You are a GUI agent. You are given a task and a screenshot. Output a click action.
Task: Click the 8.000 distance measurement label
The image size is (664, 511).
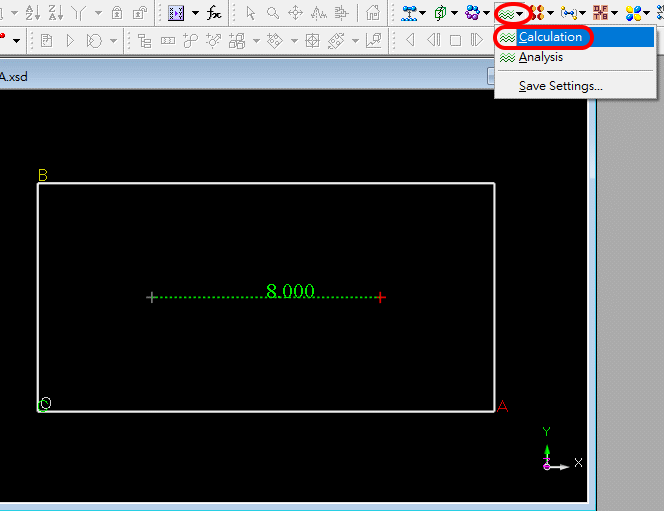click(x=290, y=291)
